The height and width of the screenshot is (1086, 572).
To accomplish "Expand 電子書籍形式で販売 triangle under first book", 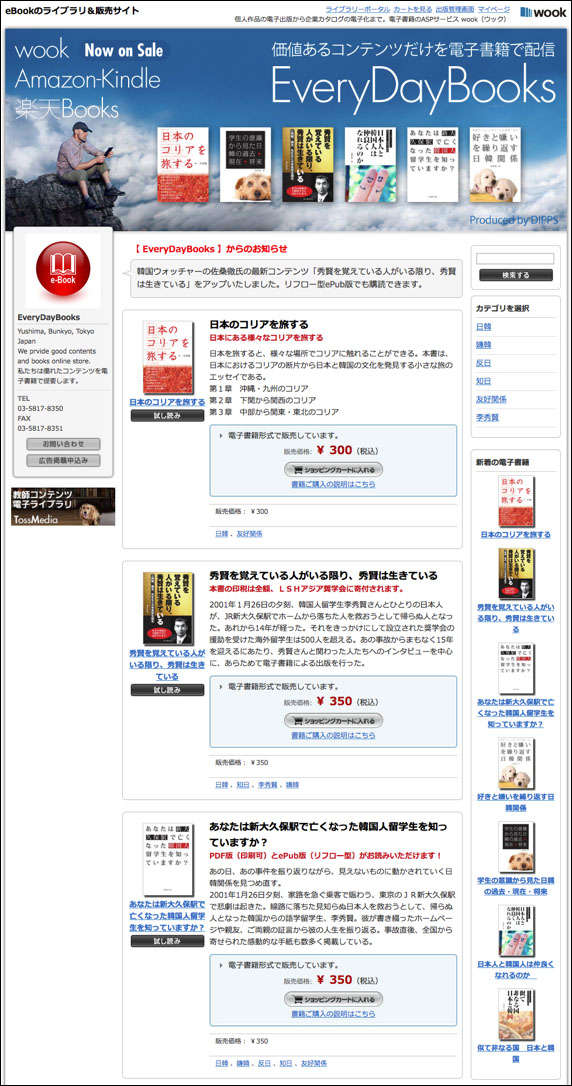I will click(221, 436).
